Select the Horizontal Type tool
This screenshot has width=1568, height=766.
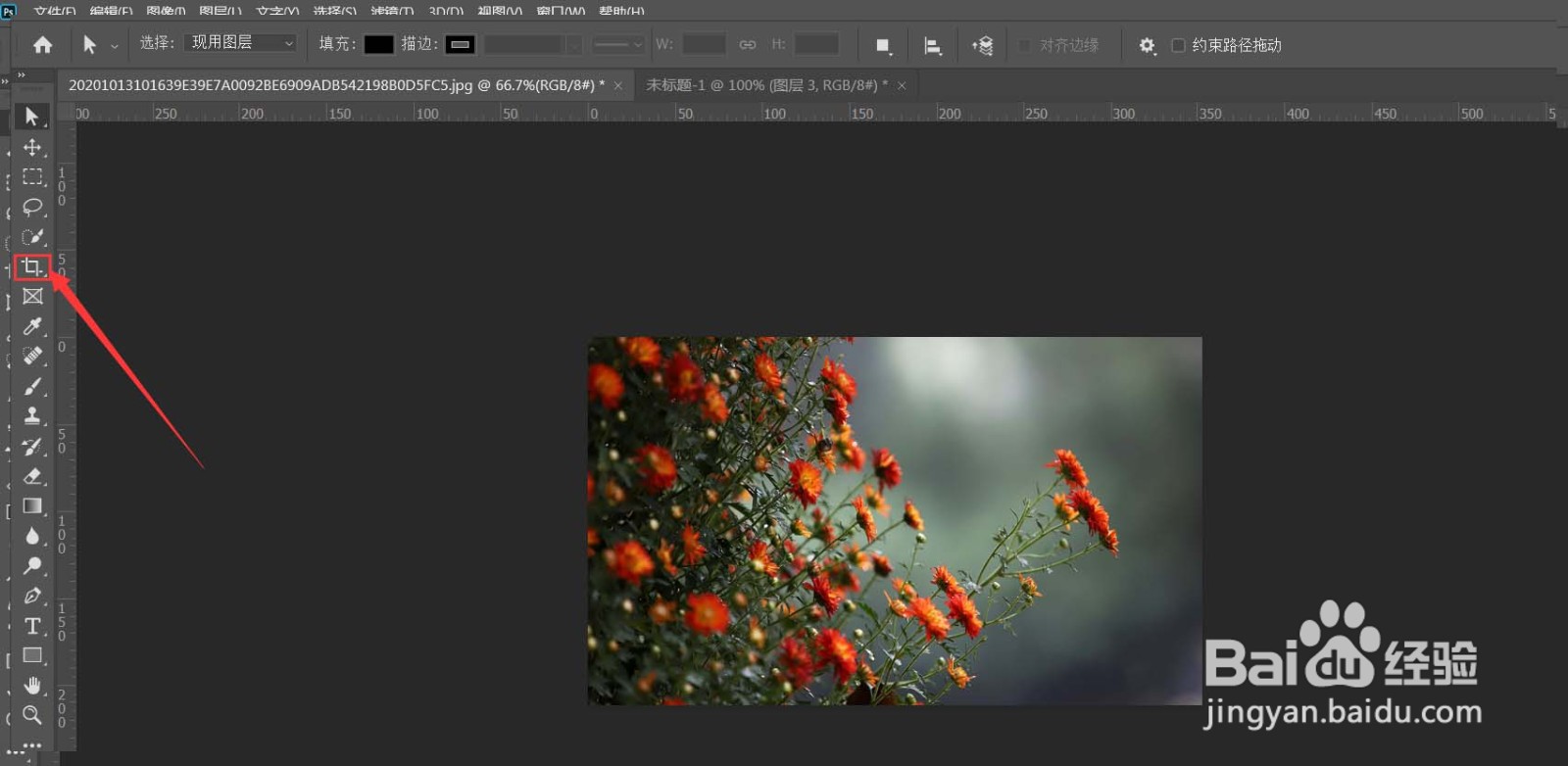tap(31, 625)
